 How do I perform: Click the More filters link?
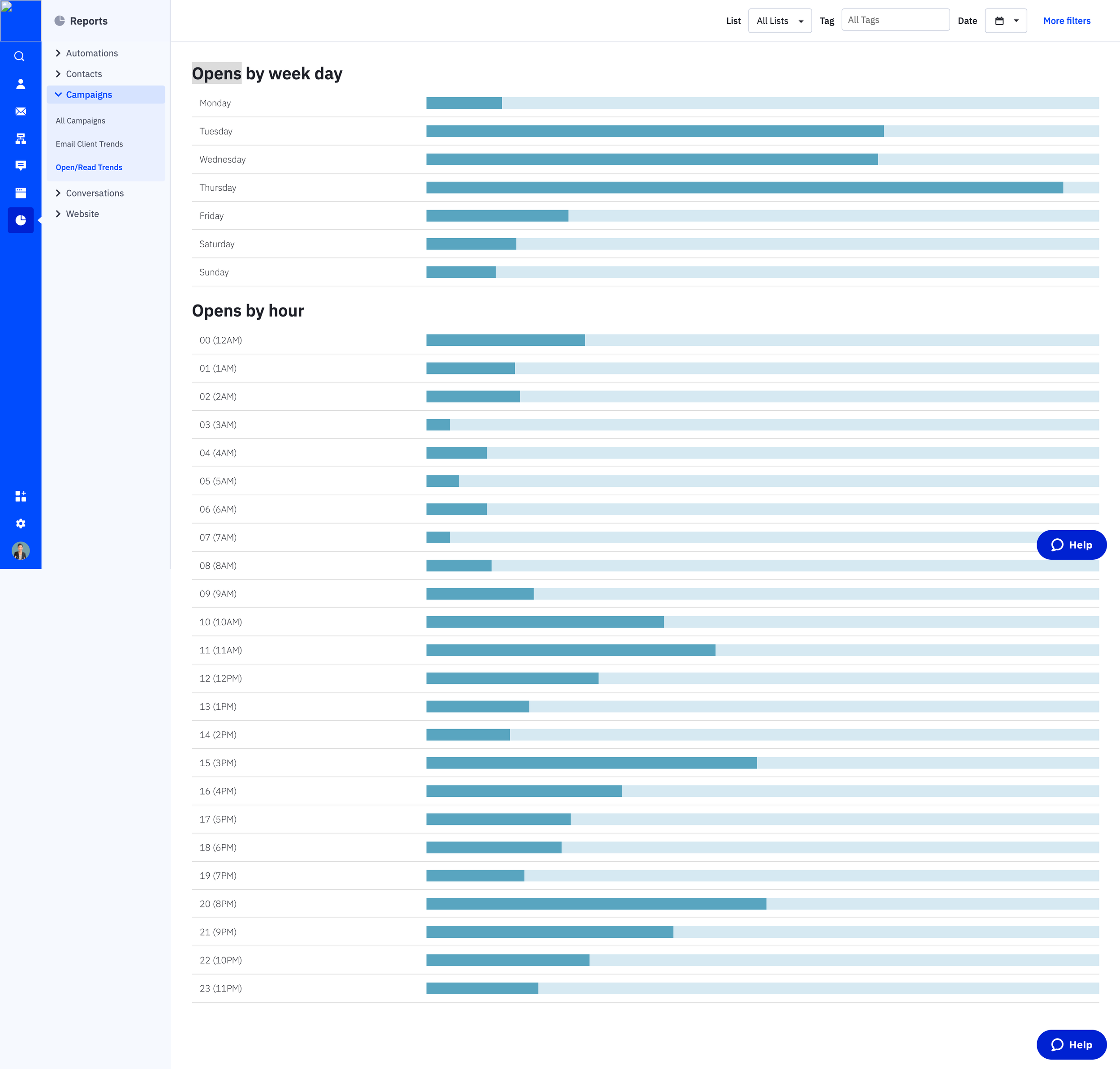pos(1066,21)
